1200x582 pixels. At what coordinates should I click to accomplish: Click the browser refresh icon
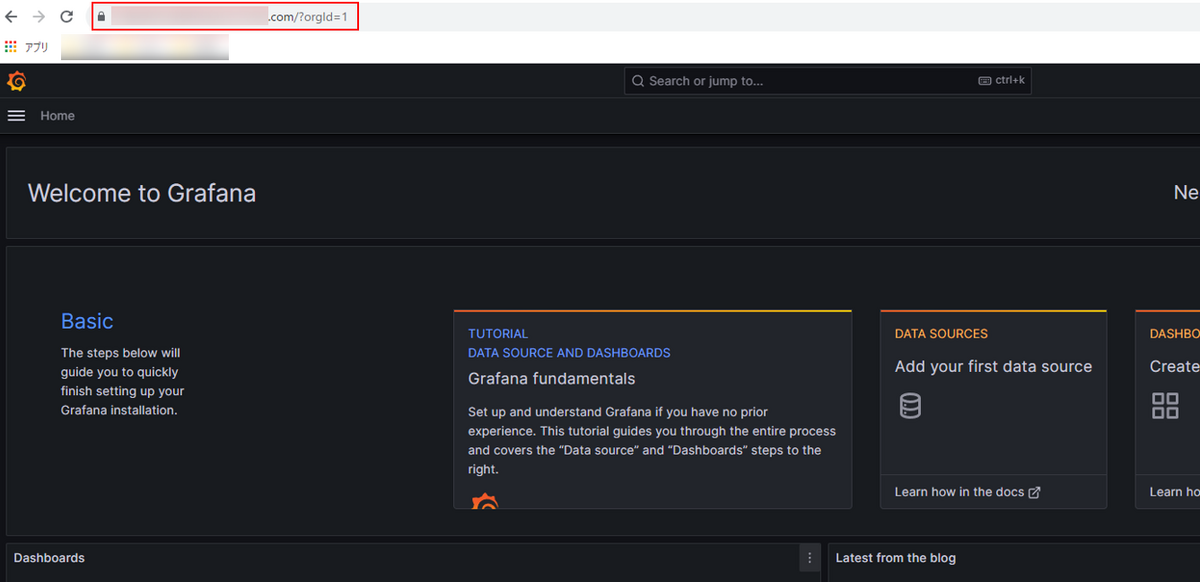67,16
